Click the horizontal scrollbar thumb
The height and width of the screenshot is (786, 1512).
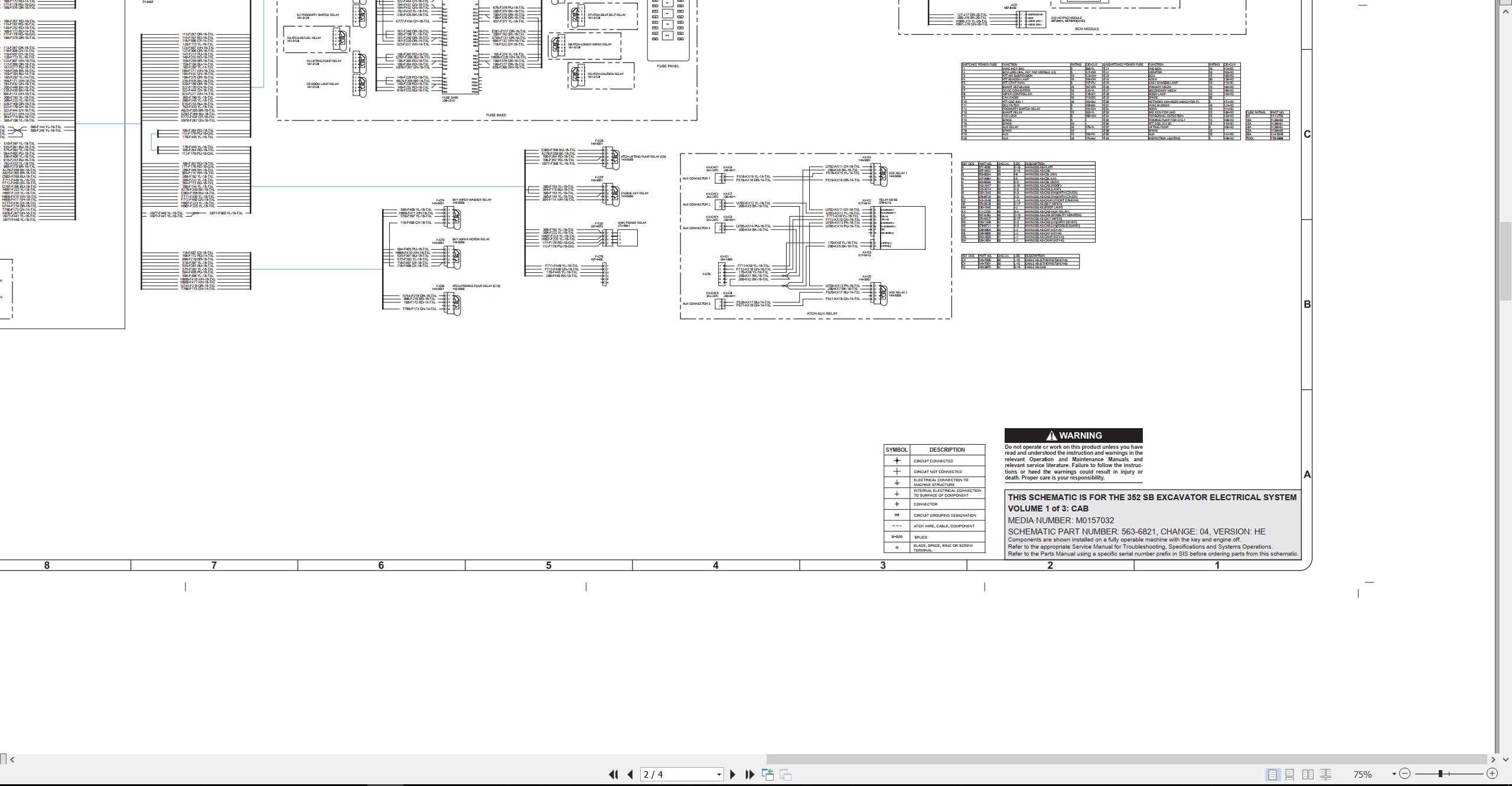pos(1126,759)
